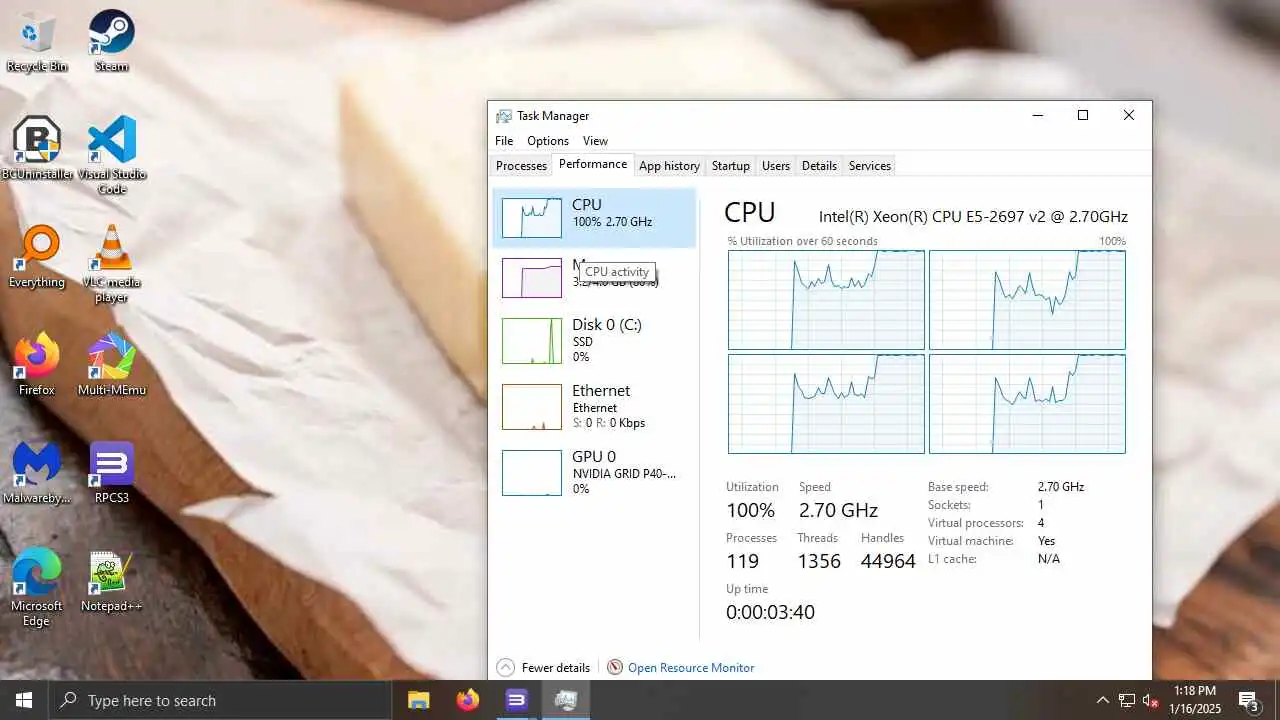1280x720 pixels.
Task: Select Disk 0 (C:) in the sidebar
Action: (594, 340)
